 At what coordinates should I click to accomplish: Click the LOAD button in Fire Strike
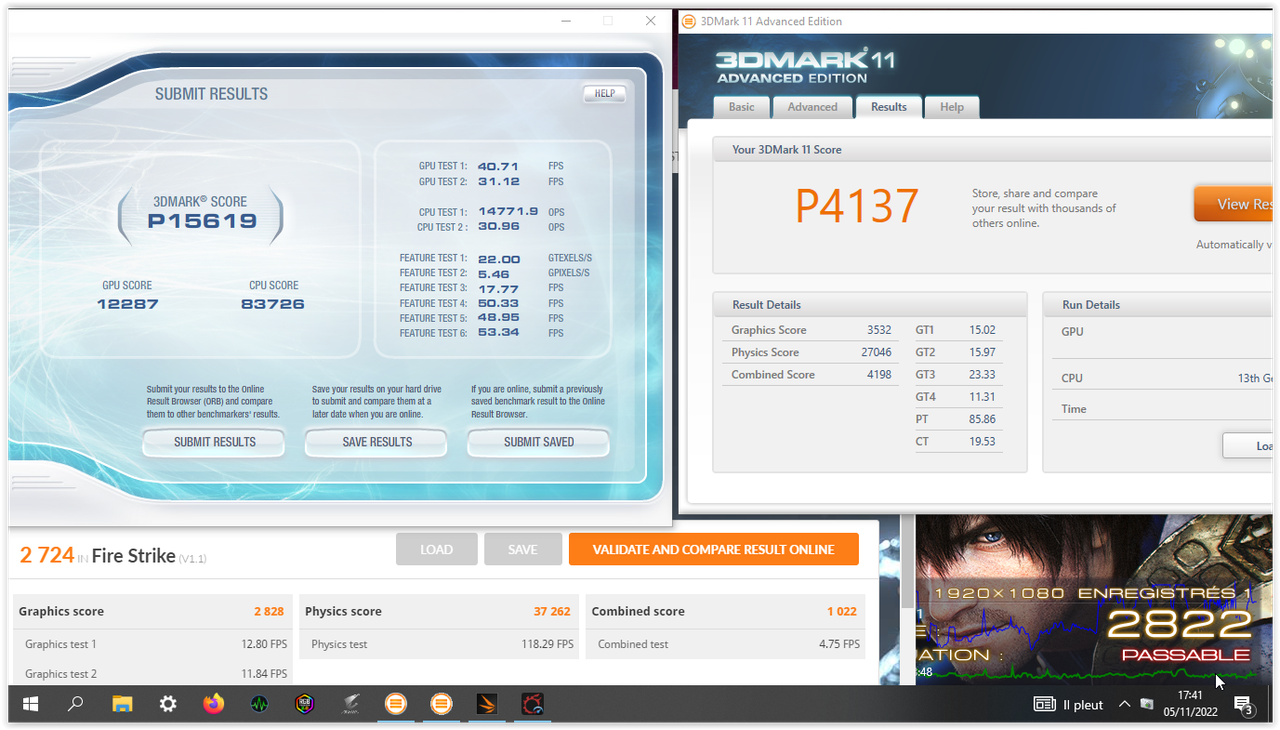click(x=436, y=549)
